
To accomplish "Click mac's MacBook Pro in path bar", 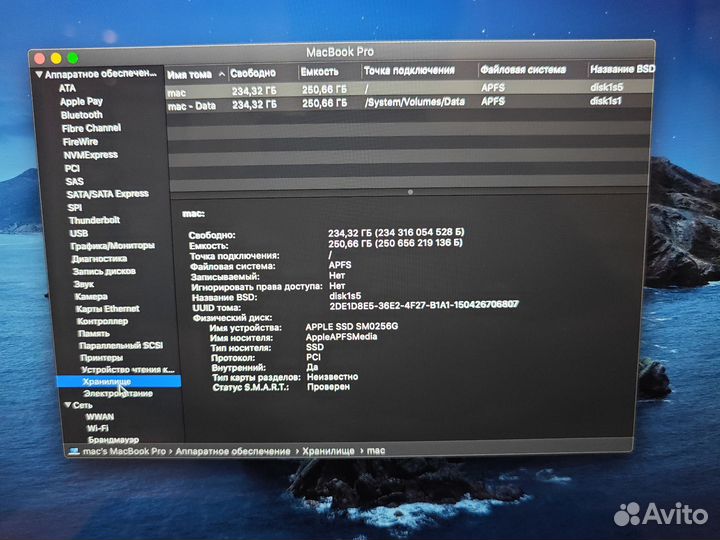I will click(x=124, y=451).
